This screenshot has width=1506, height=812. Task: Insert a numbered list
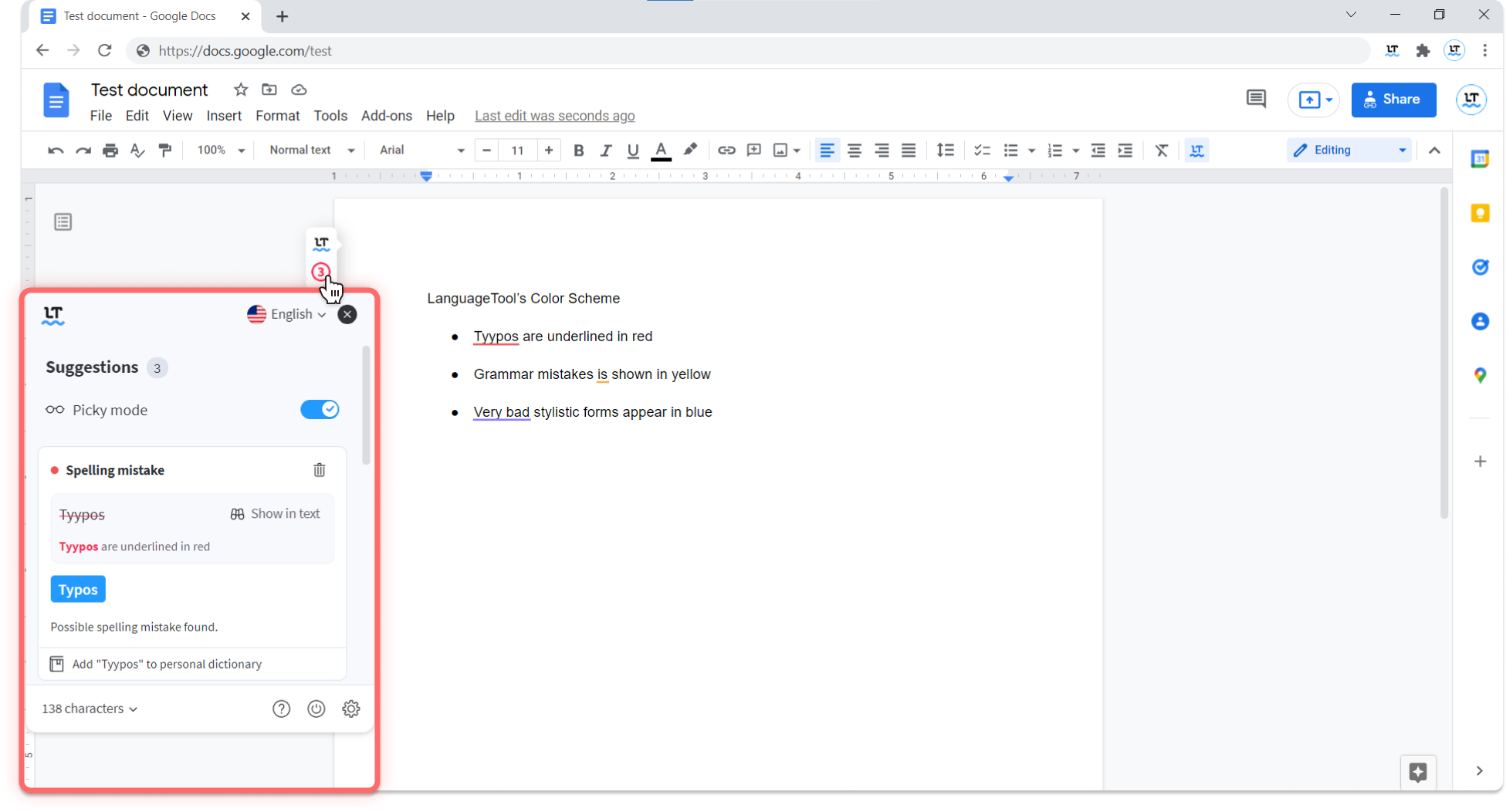[1054, 151]
